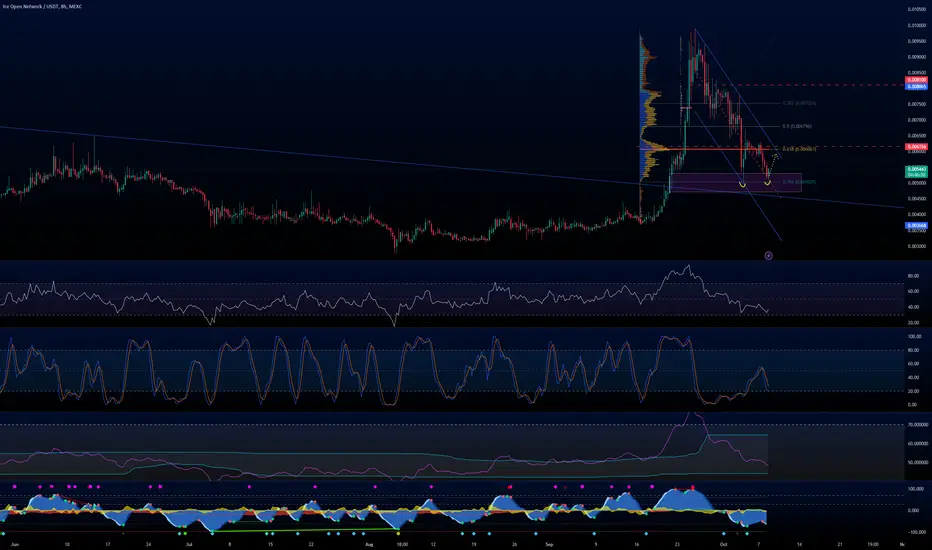This screenshot has width=932, height=550.
Task: Click the Ice Open Network / USDT symbol title
Action: (42, 7)
